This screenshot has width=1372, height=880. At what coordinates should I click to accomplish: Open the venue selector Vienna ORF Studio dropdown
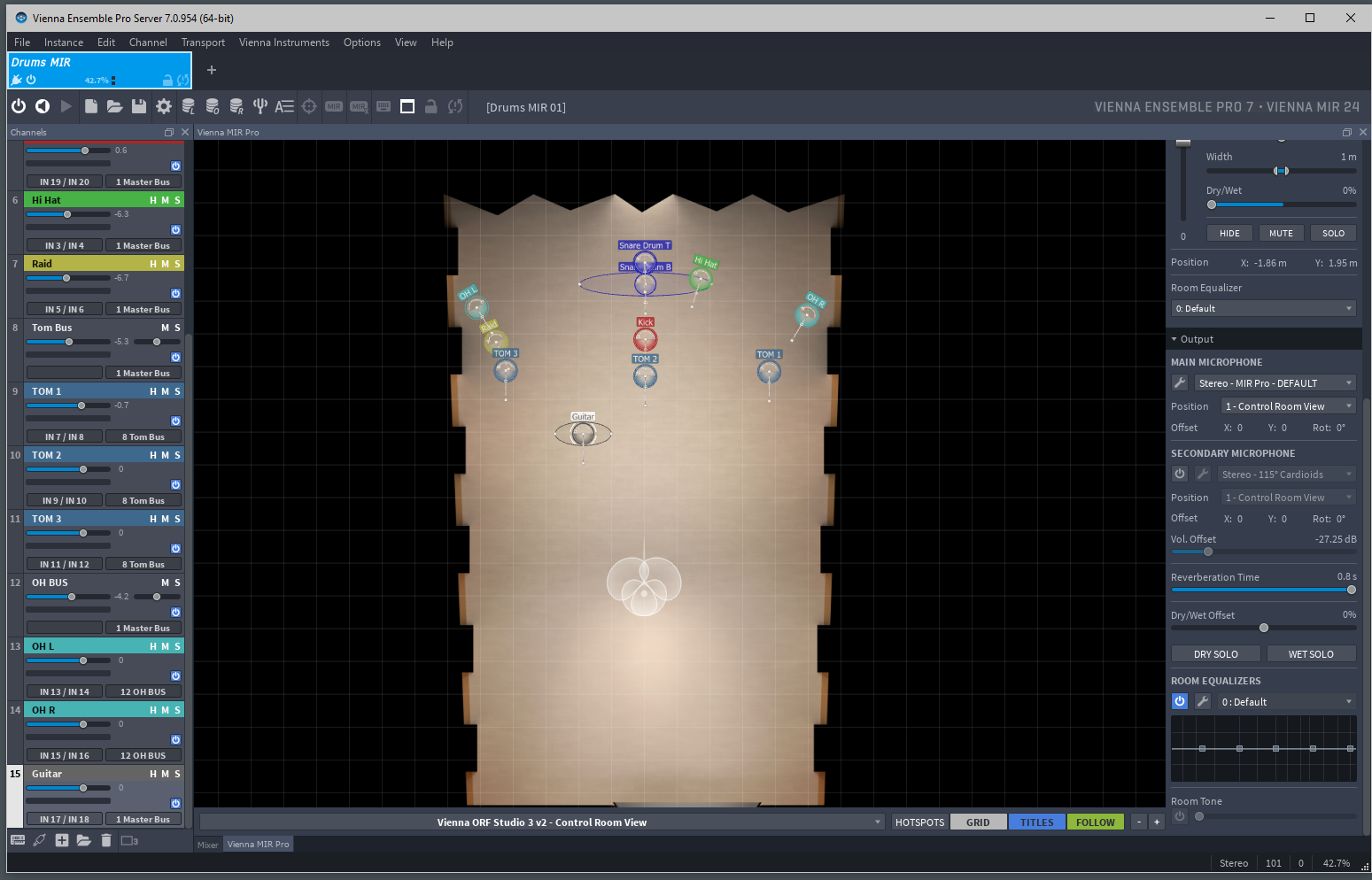pos(542,822)
